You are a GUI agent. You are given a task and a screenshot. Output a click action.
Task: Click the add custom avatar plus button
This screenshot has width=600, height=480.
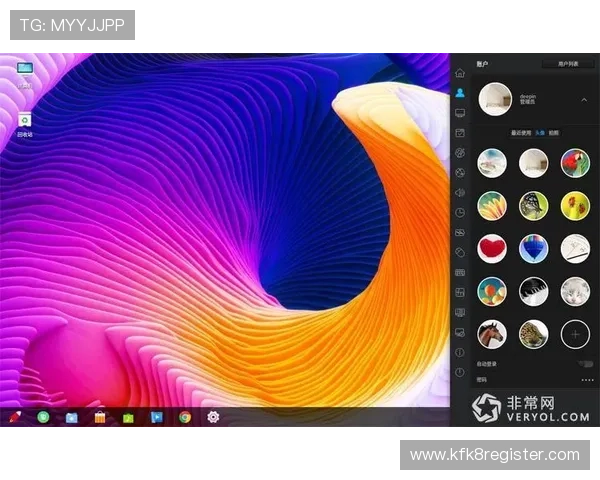(575, 334)
